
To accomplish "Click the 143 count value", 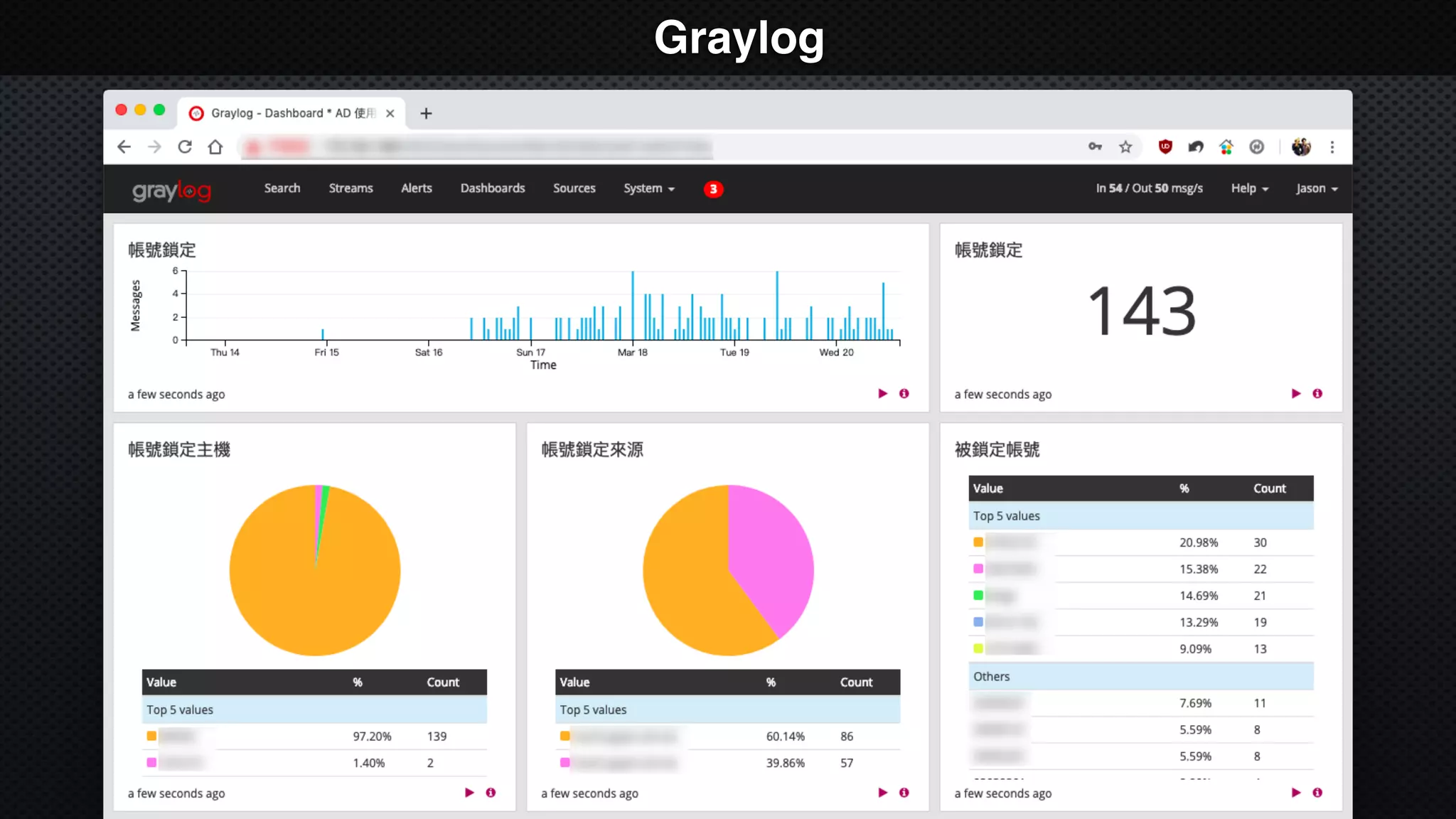I will [1142, 311].
